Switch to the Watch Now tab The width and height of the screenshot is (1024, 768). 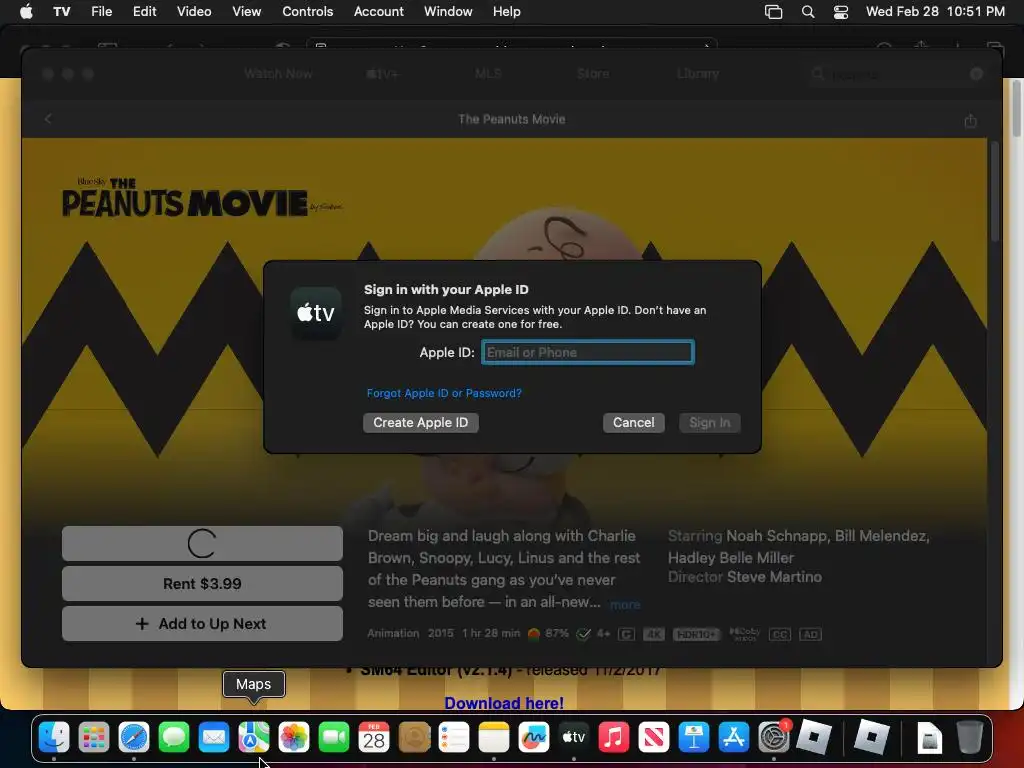point(278,74)
